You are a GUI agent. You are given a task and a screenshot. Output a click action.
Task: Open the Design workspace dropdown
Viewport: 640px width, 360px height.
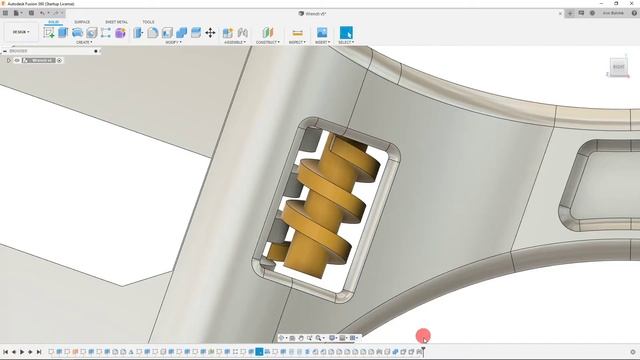tap(21, 32)
